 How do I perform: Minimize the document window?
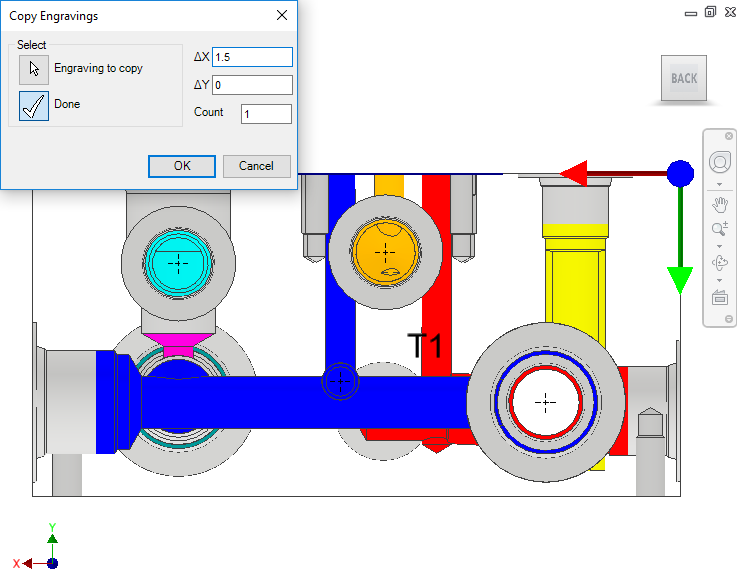(x=691, y=14)
